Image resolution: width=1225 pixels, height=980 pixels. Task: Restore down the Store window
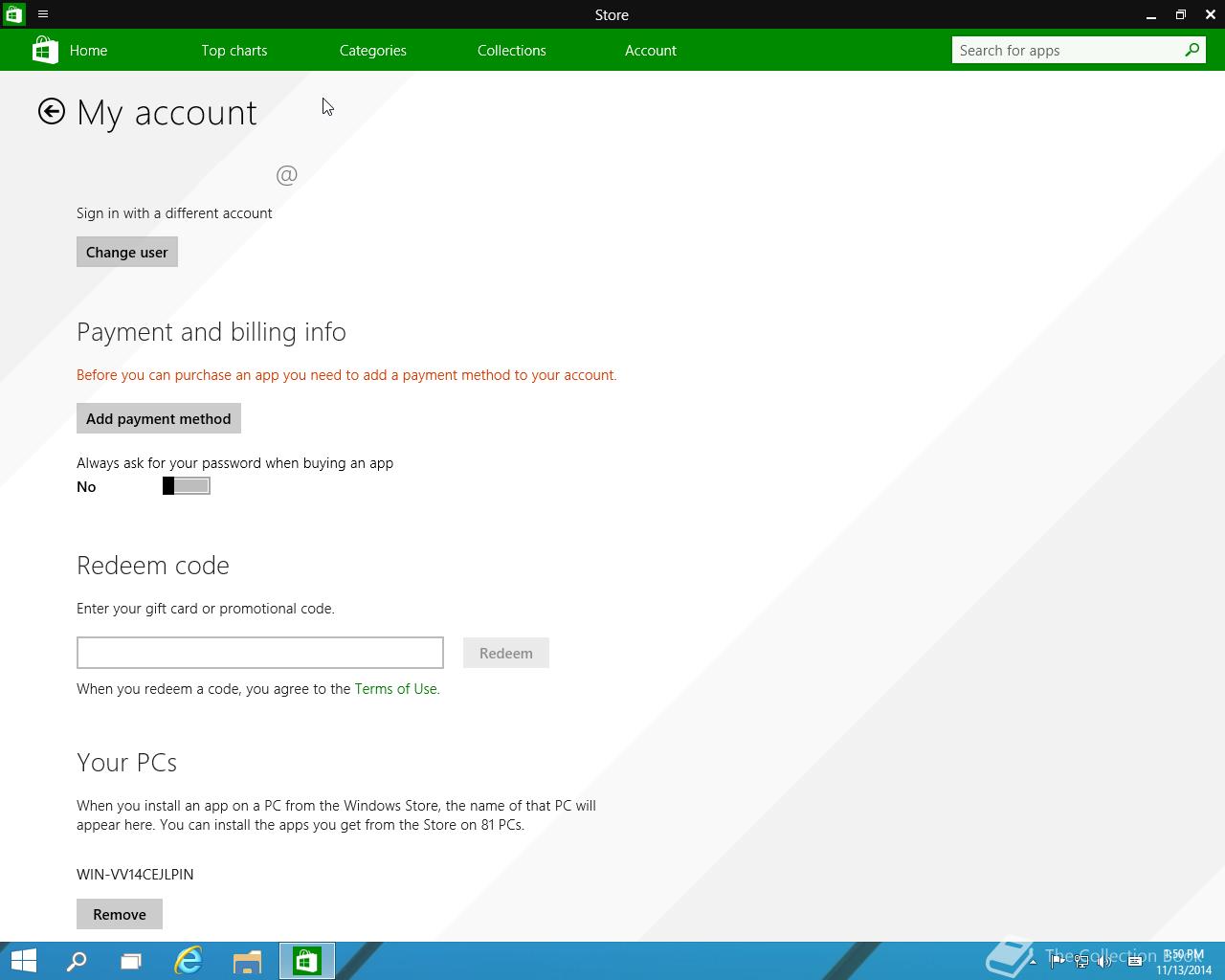click(x=1181, y=14)
